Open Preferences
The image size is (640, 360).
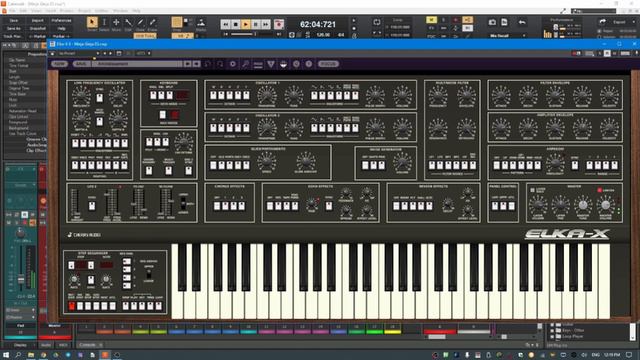[61, 20]
